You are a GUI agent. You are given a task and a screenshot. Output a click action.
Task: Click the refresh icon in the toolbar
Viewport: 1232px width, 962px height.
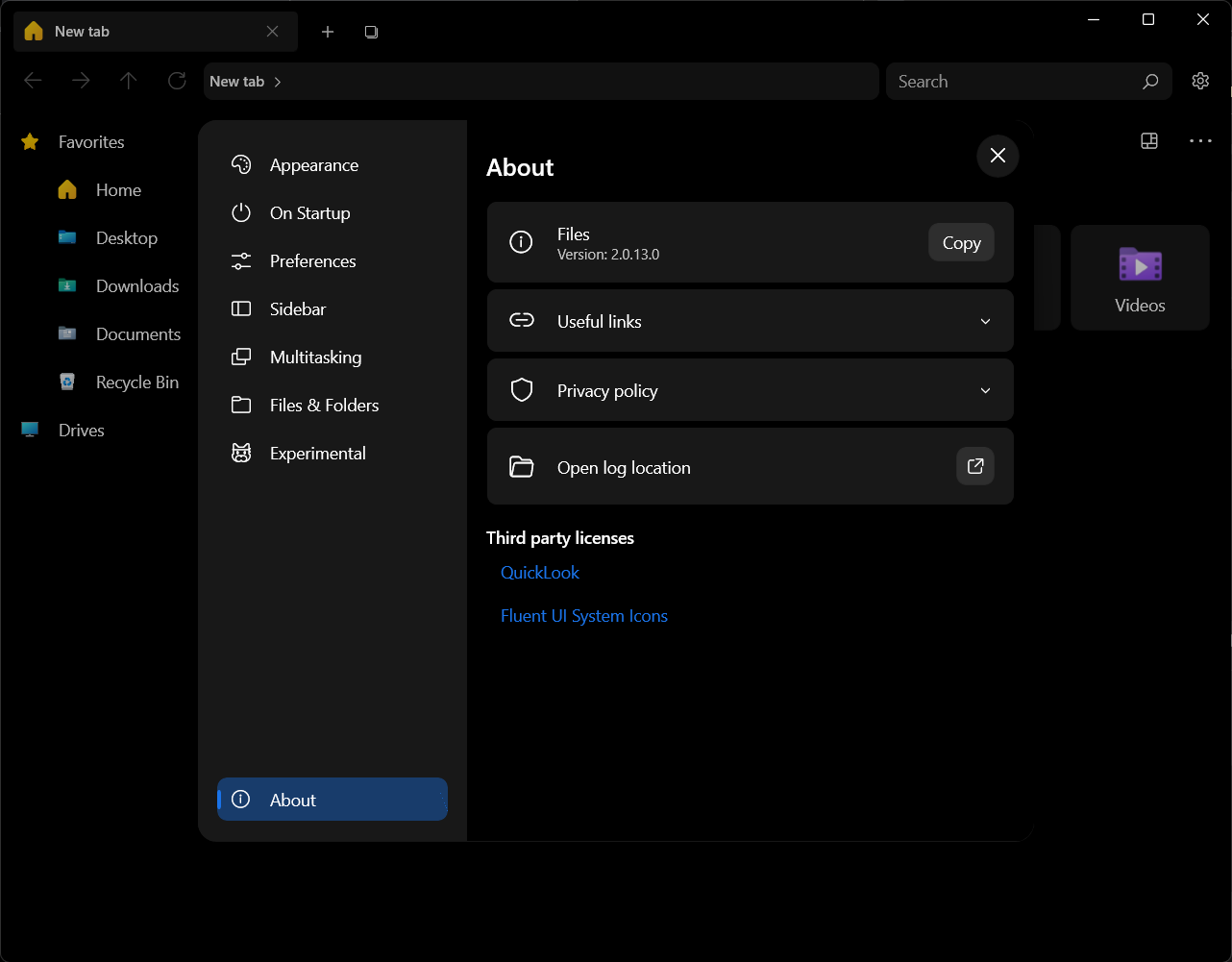click(177, 81)
